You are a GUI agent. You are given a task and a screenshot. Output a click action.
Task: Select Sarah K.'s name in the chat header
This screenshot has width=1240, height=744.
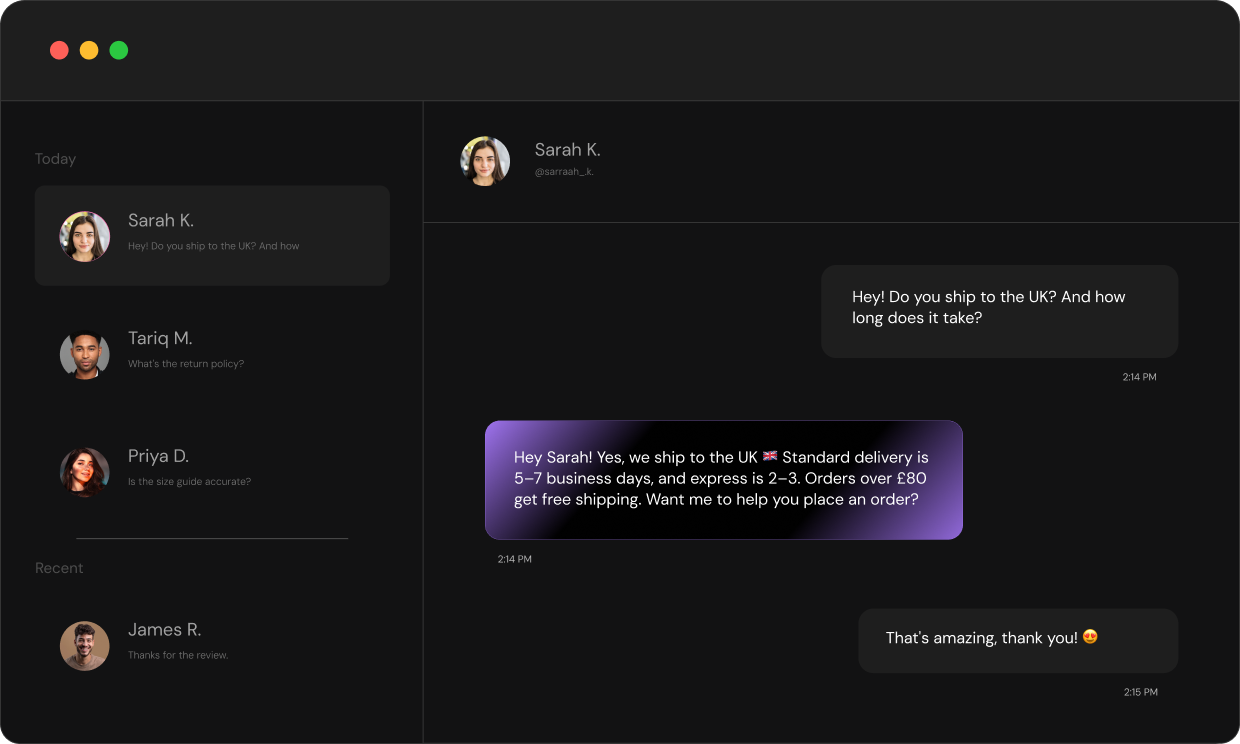coord(567,149)
